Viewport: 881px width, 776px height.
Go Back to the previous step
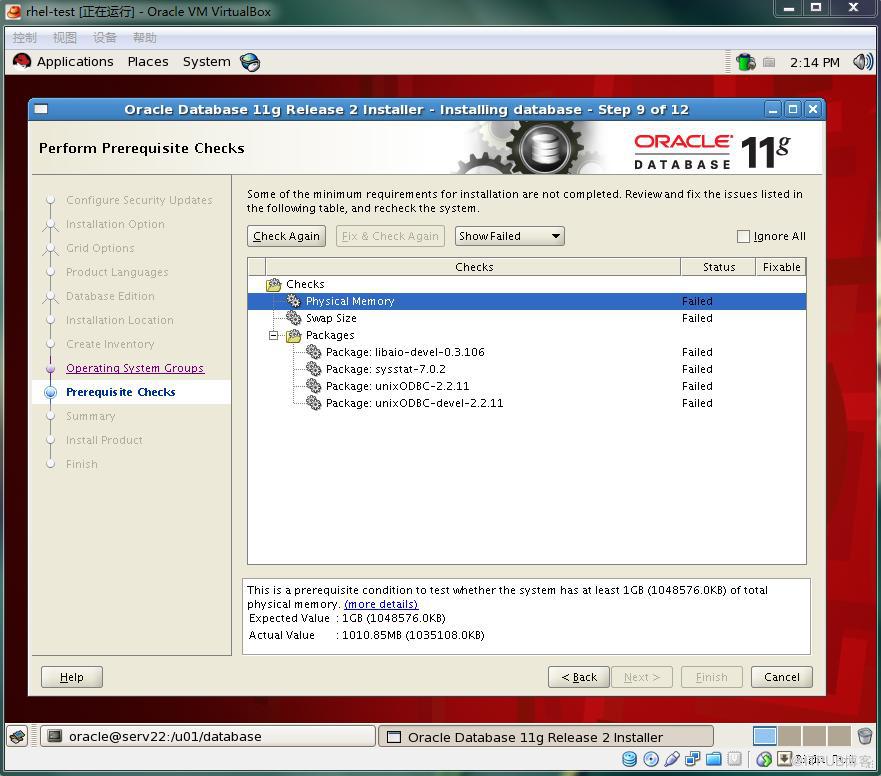[x=579, y=677]
